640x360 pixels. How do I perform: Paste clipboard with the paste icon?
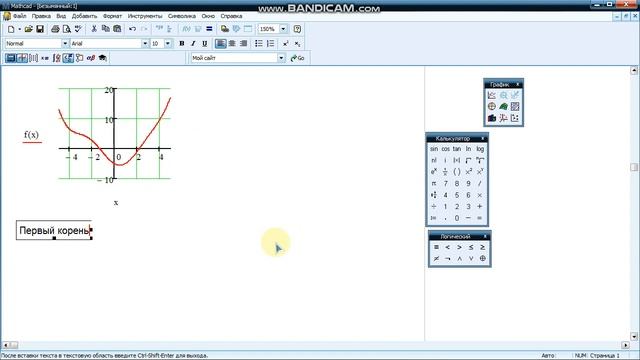[117, 29]
